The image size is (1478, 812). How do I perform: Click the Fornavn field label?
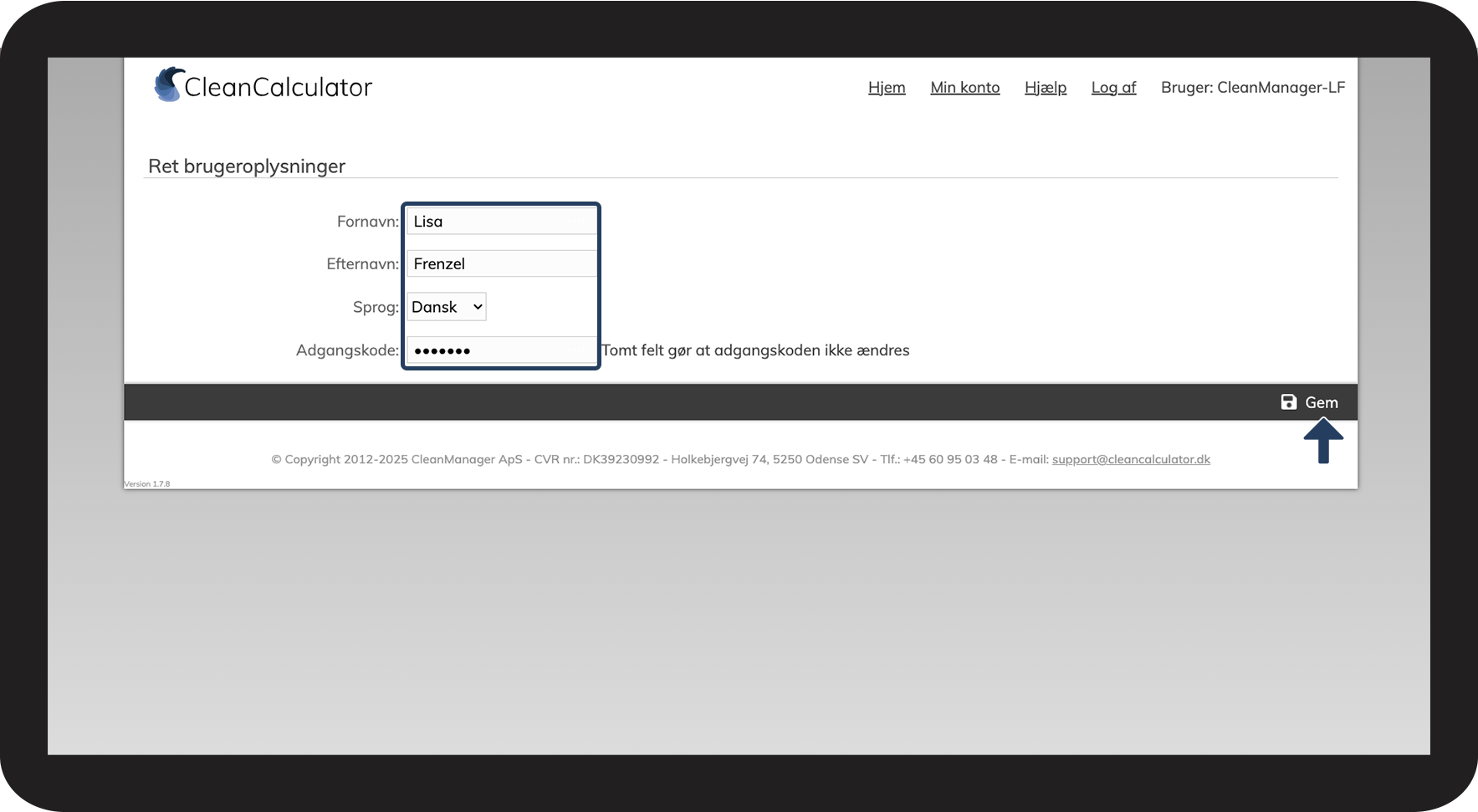coord(367,222)
